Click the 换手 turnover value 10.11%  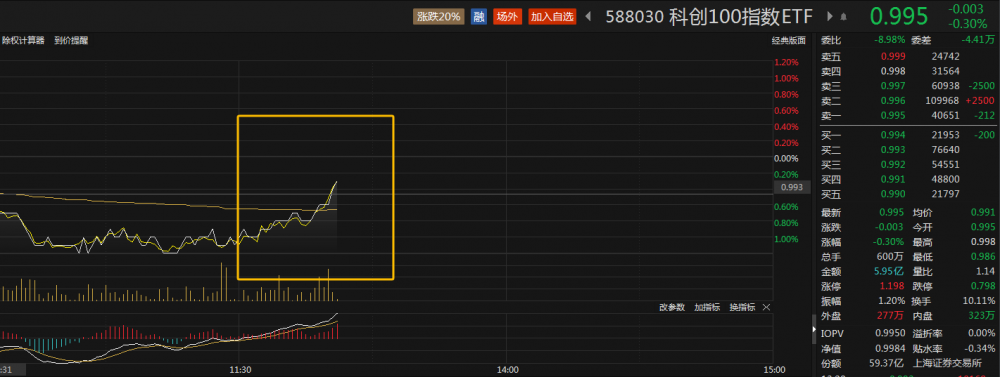tap(979, 300)
